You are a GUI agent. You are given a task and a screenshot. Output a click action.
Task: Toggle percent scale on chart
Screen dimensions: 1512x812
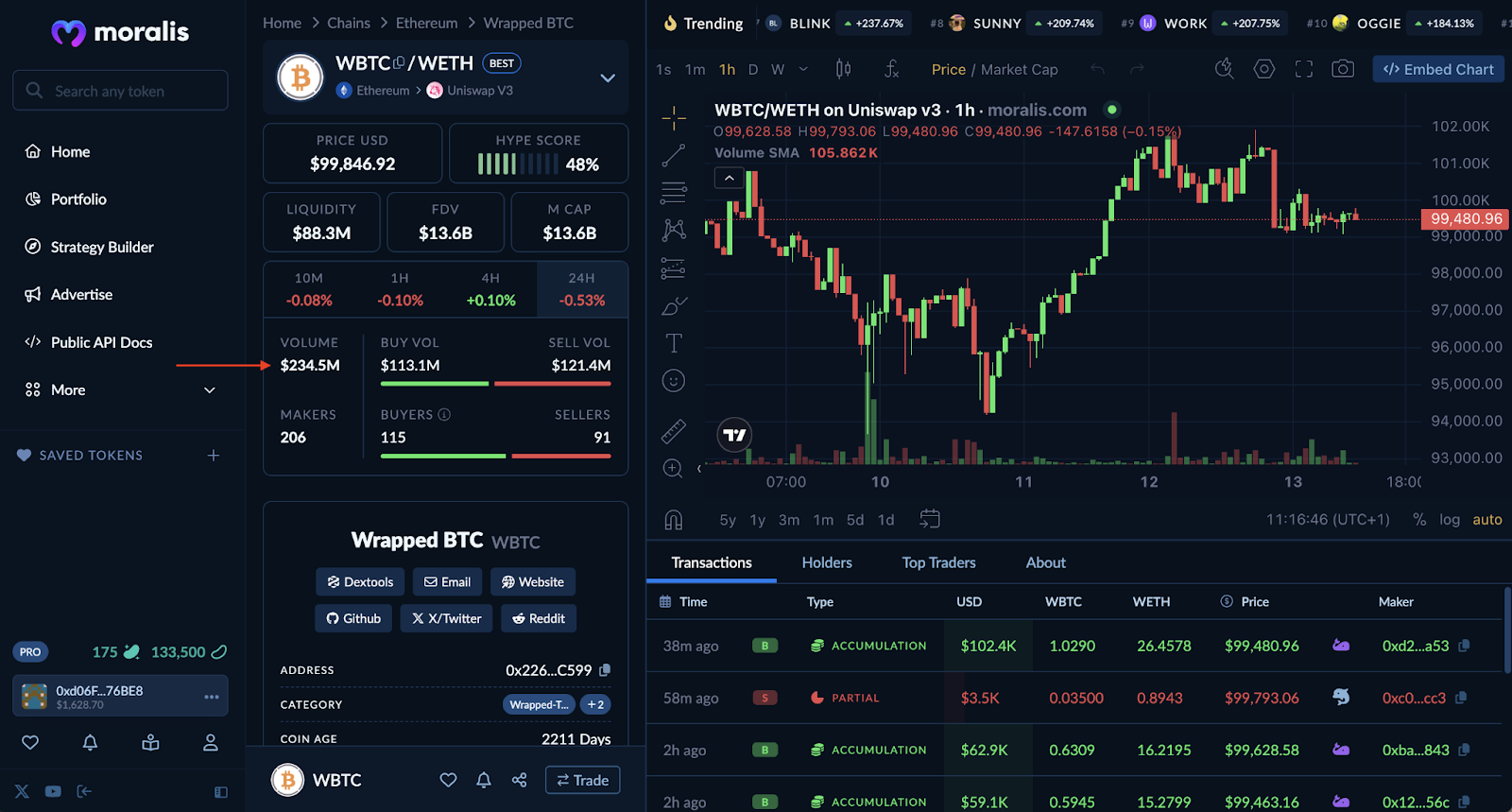(x=1418, y=520)
